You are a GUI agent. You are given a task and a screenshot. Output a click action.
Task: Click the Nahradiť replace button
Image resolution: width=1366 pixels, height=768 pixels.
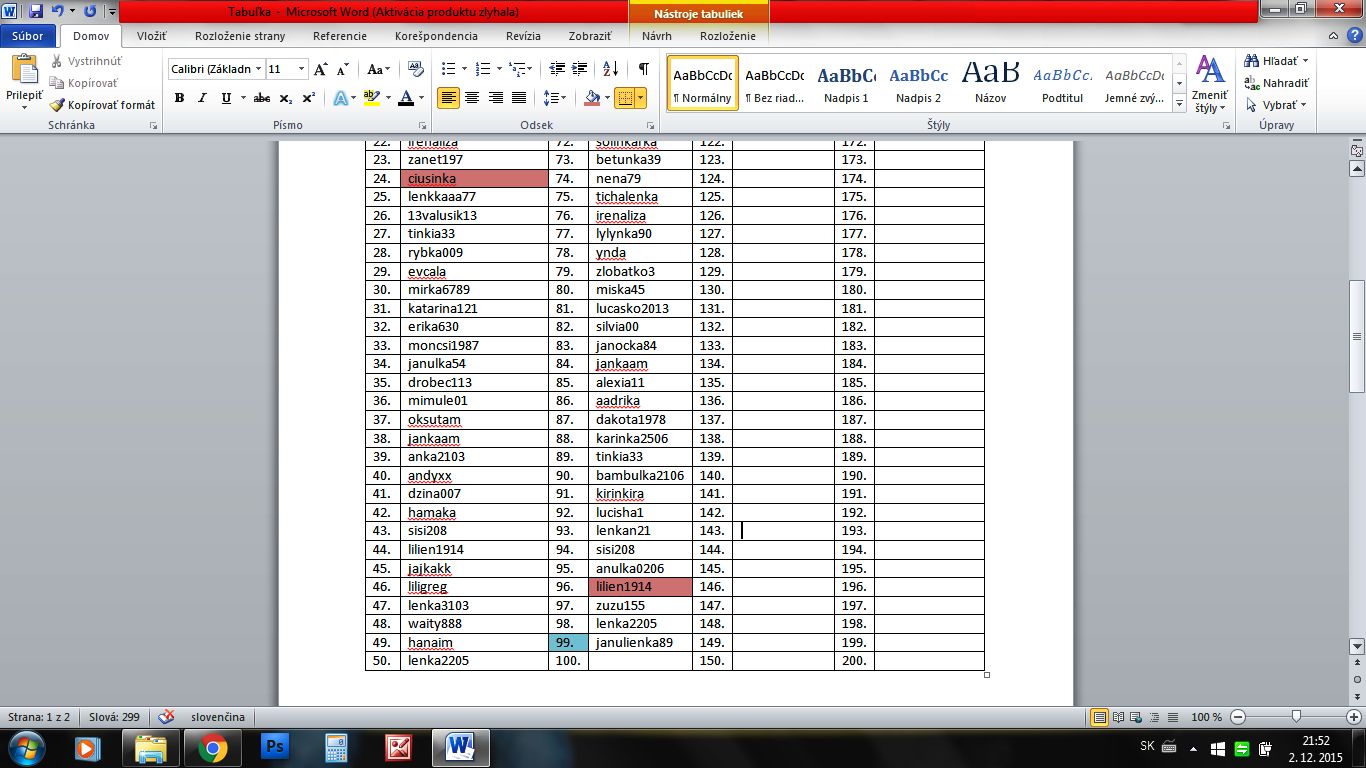click(1277, 83)
